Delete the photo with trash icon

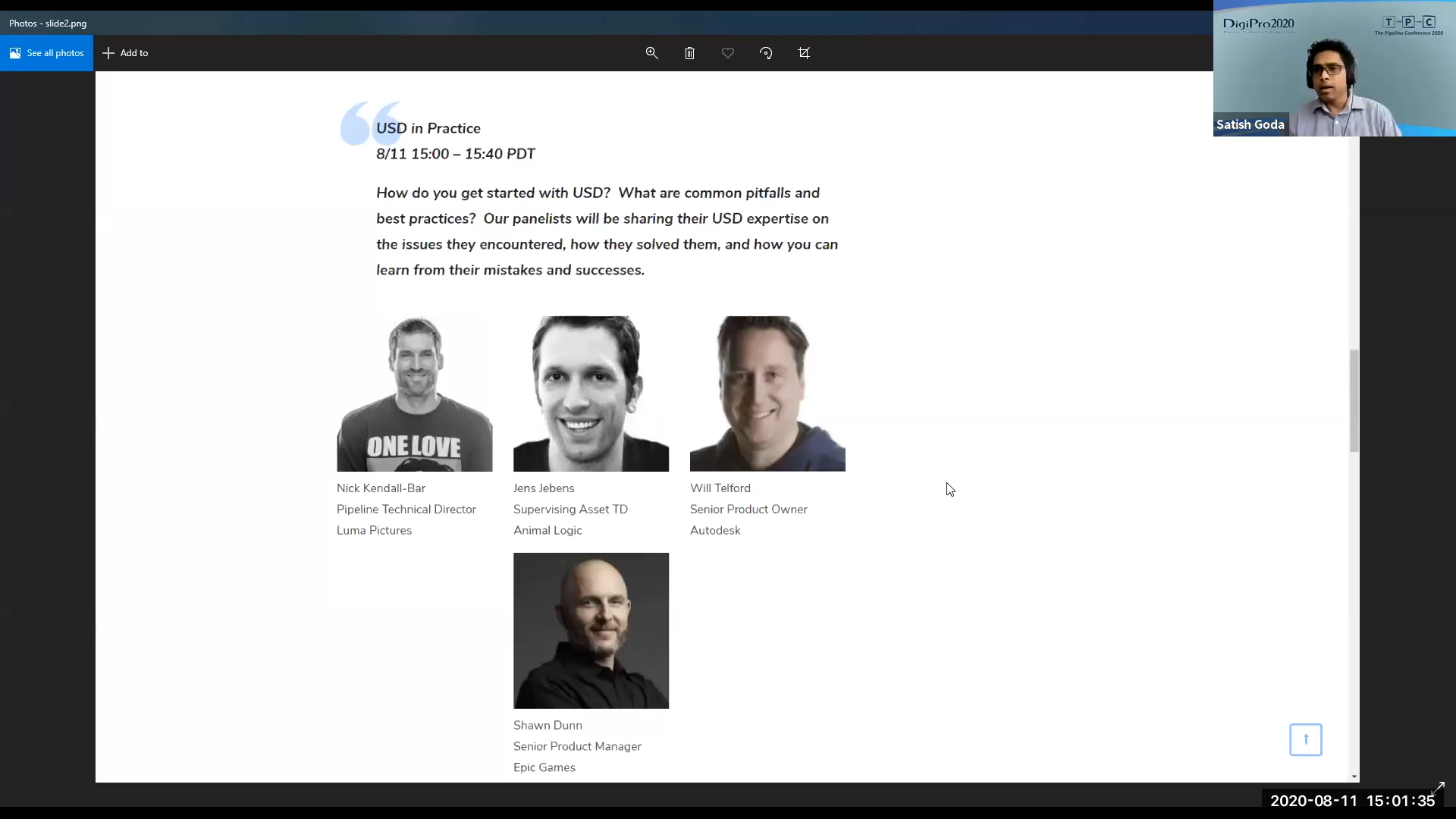coord(689,53)
